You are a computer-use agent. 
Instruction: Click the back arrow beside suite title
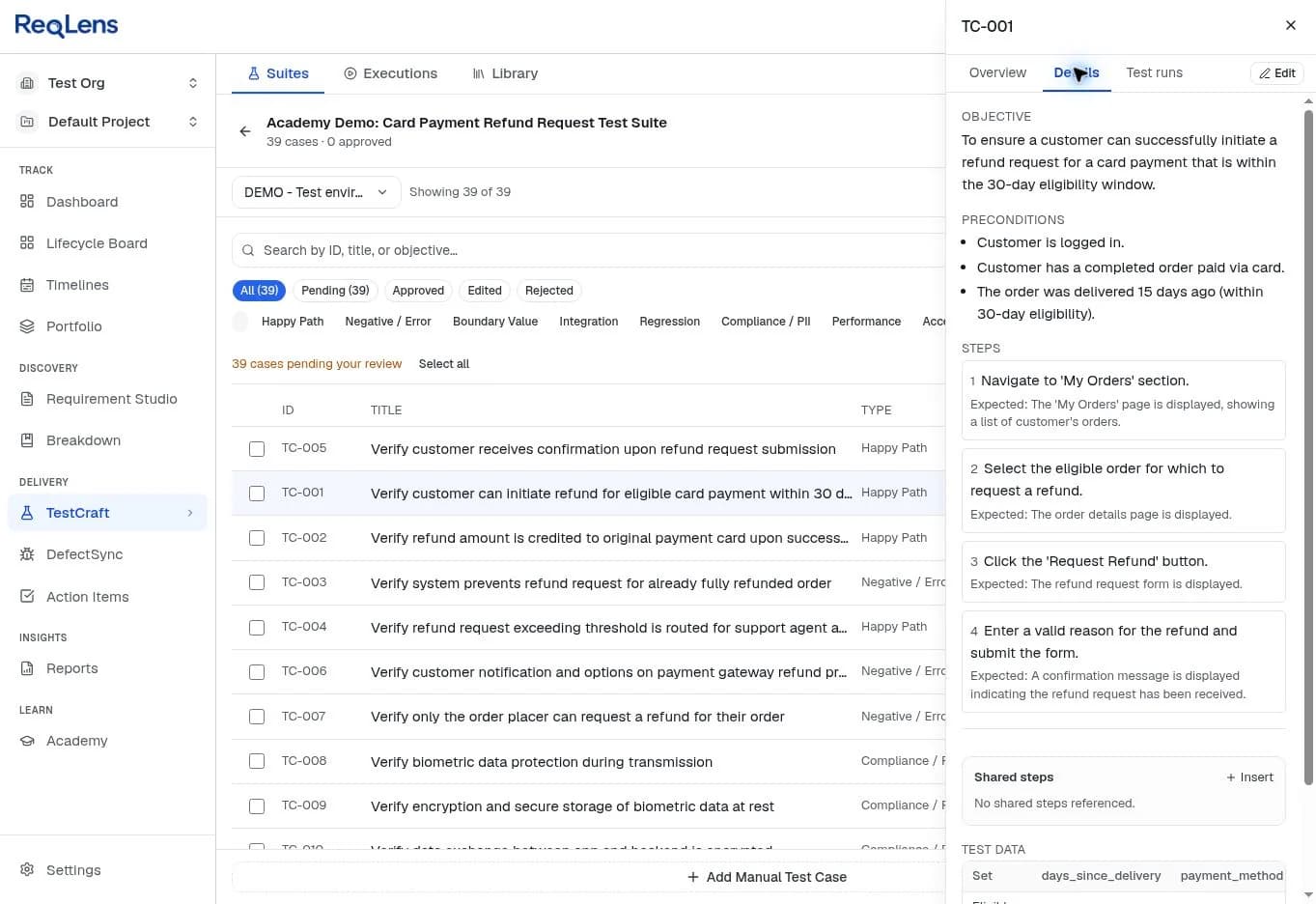tap(245, 131)
